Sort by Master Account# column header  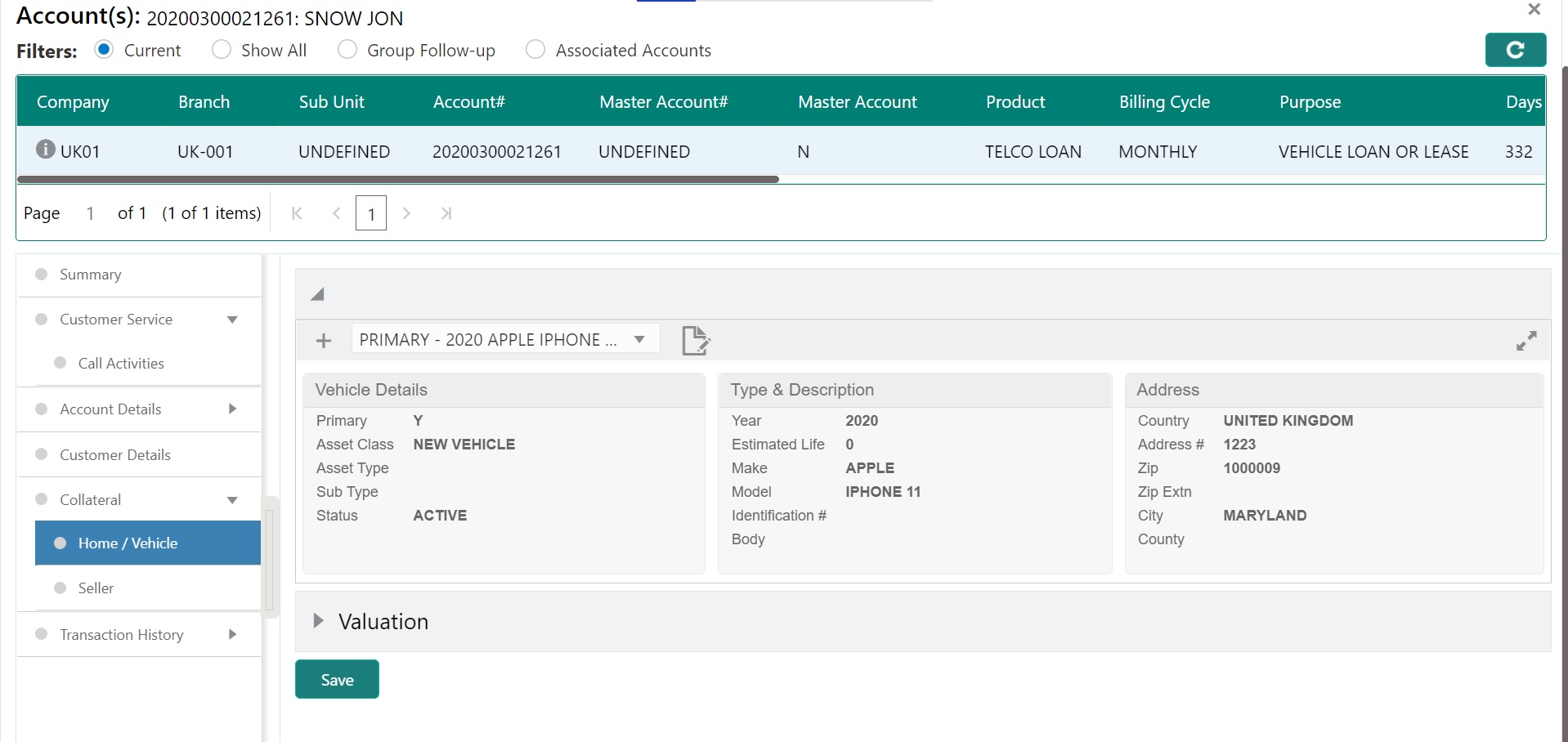coord(663,101)
